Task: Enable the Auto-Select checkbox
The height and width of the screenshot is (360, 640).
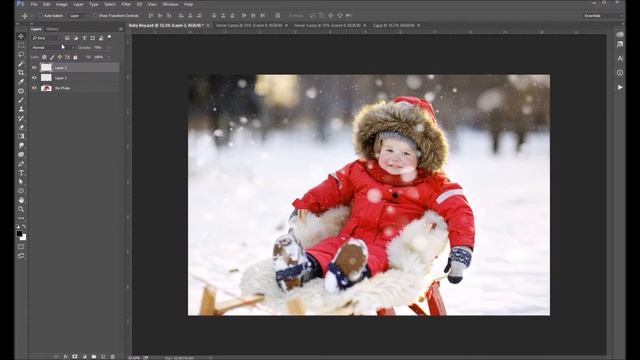Action: [x=42, y=16]
